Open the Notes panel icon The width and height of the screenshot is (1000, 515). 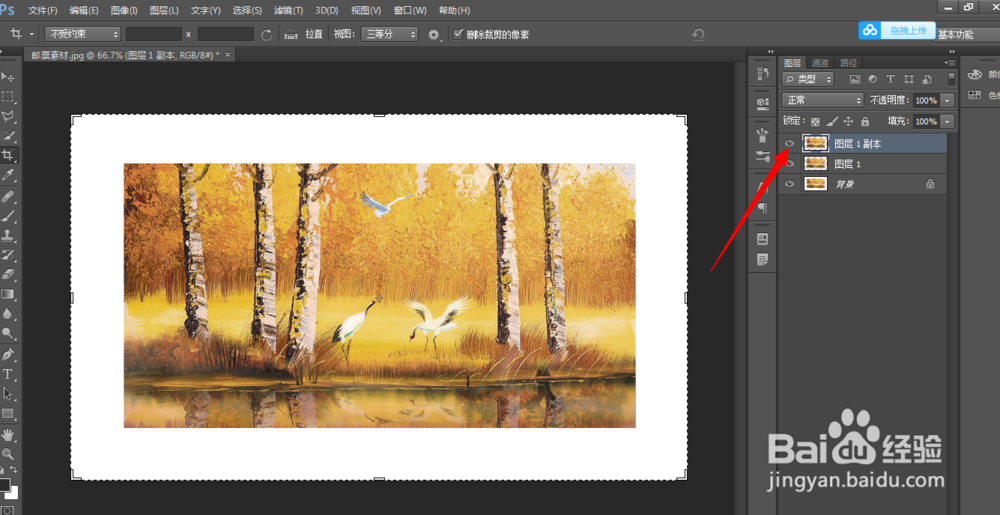(x=762, y=259)
